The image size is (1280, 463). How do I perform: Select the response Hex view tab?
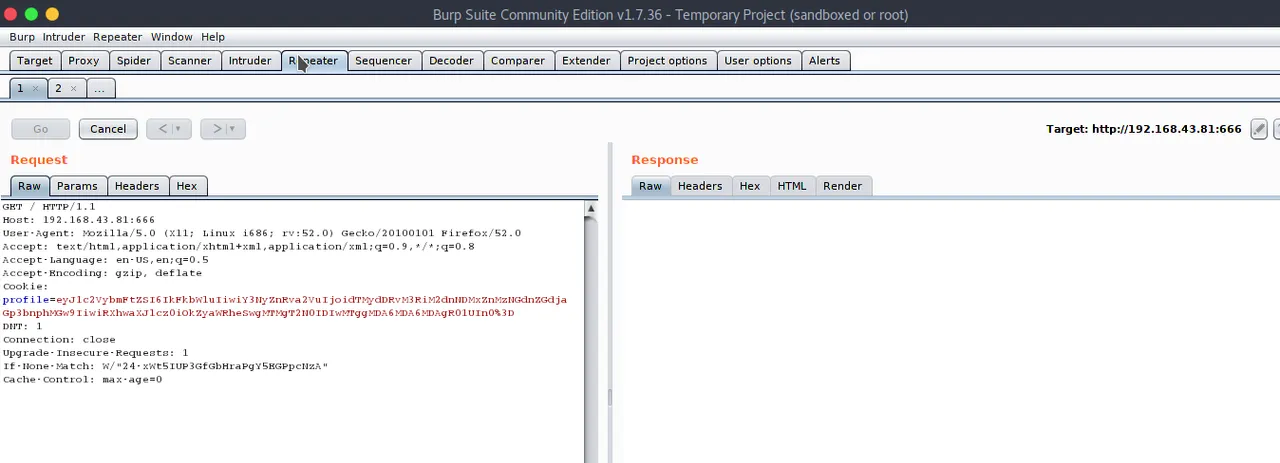pos(750,186)
